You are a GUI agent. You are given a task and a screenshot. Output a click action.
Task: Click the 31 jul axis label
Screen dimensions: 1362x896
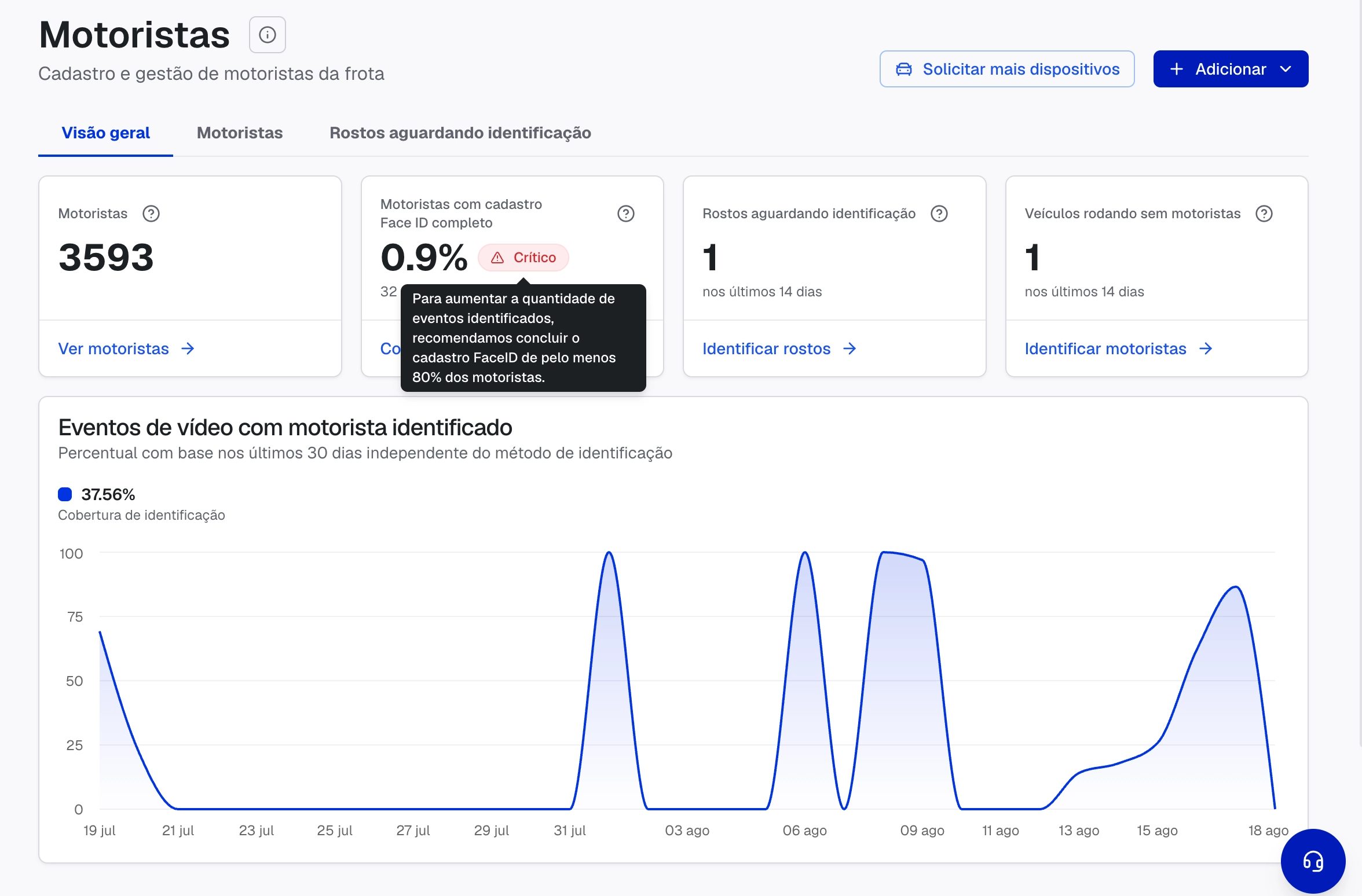point(570,831)
